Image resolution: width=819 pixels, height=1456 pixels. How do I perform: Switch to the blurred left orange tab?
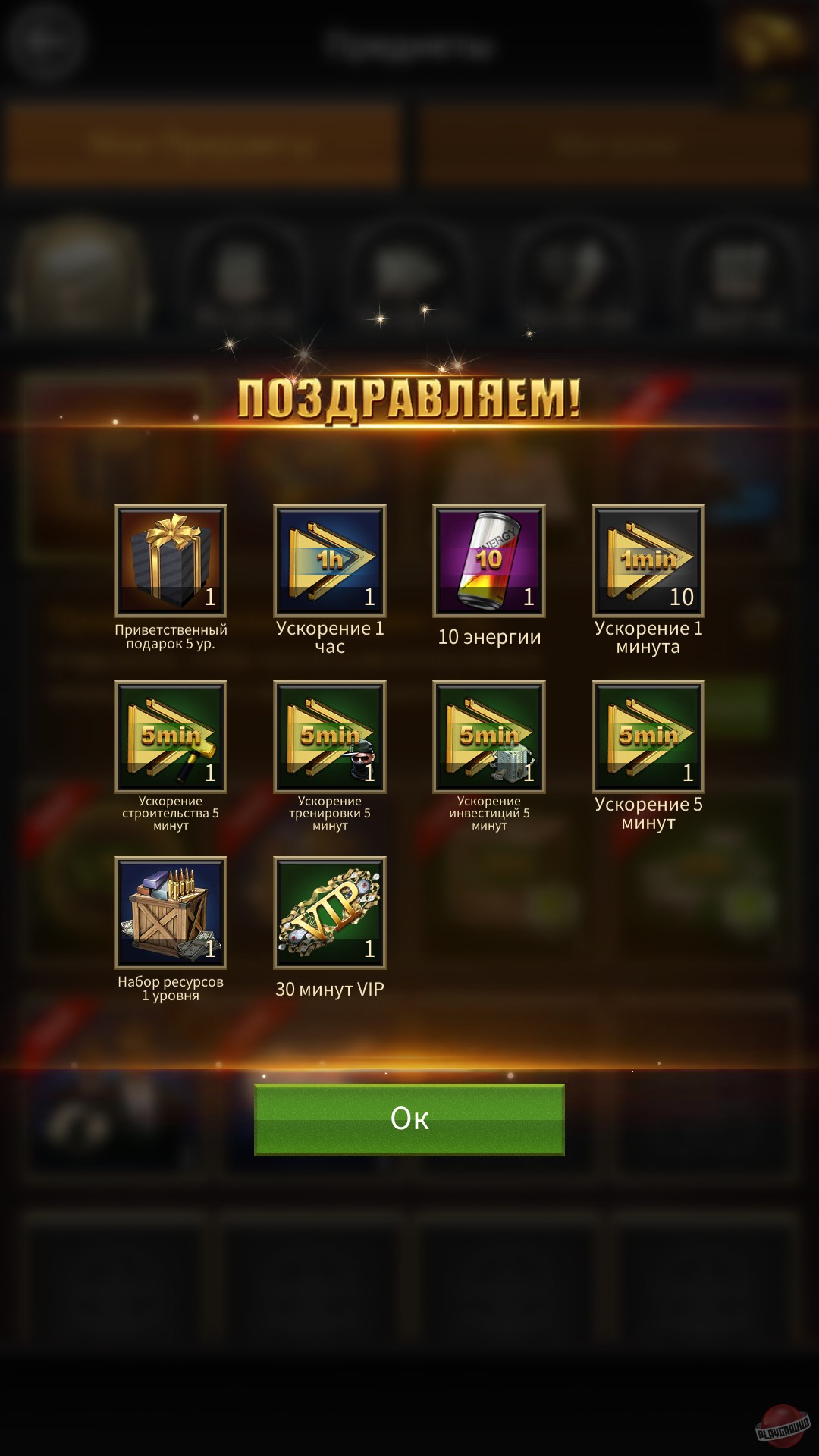[x=203, y=144]
